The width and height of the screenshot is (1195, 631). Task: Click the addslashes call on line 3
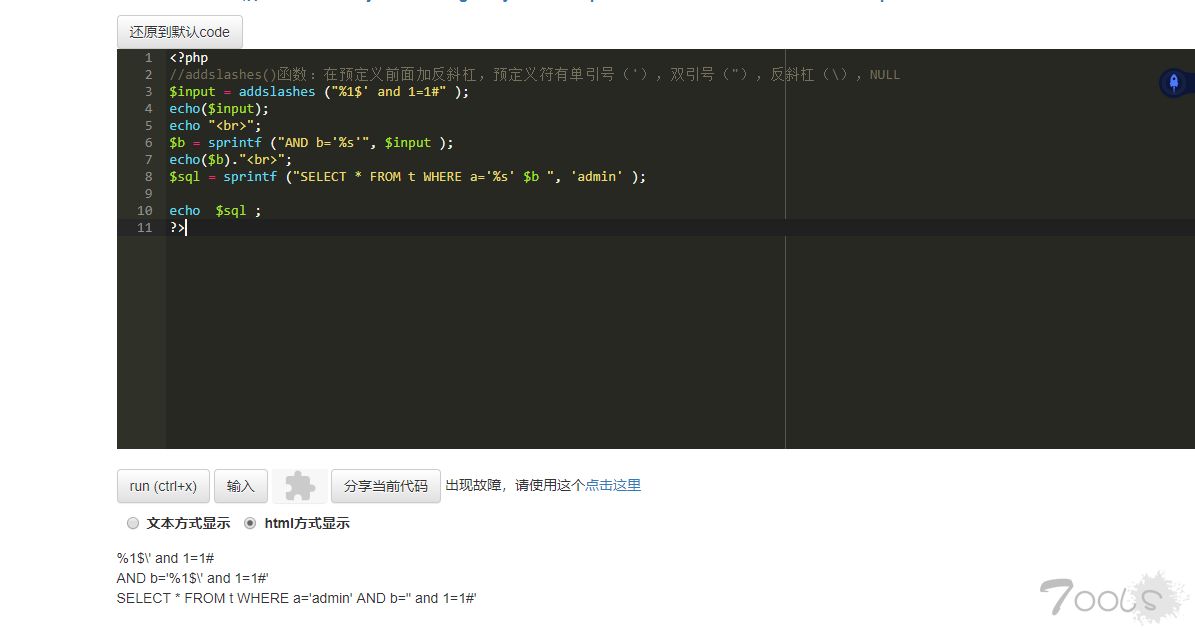pos(276,92)
